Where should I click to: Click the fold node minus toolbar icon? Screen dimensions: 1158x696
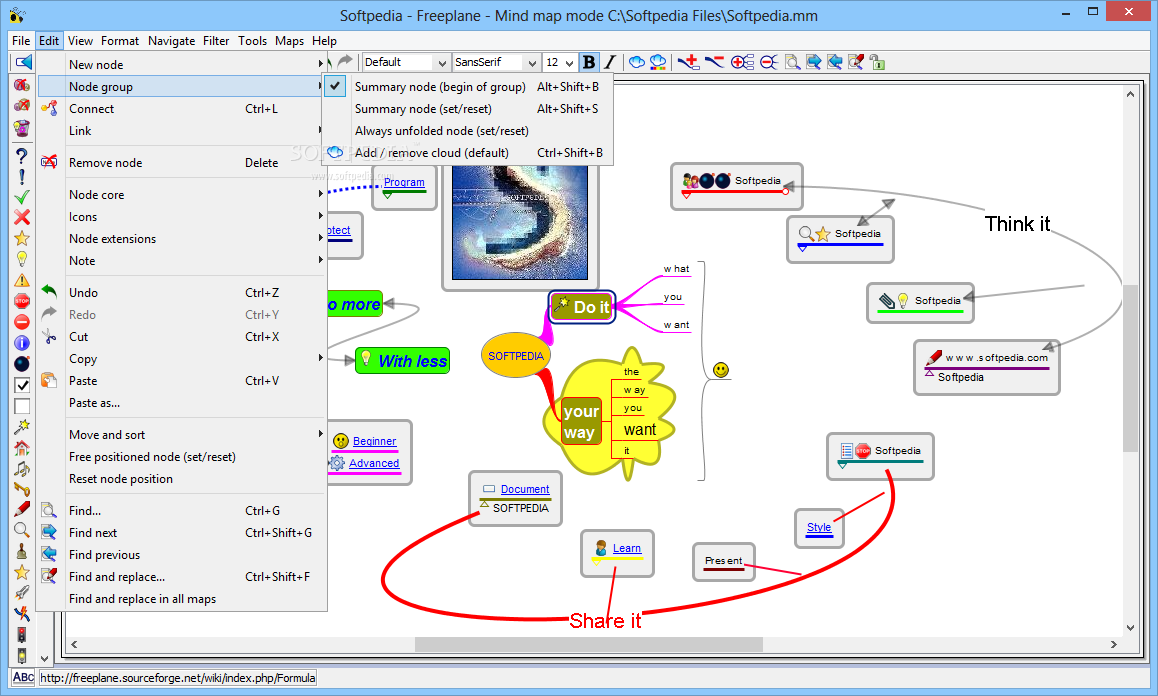pos(769,62)
